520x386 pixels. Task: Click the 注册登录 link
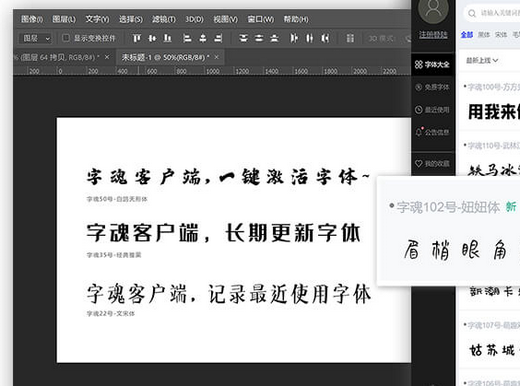coord(433,34)
